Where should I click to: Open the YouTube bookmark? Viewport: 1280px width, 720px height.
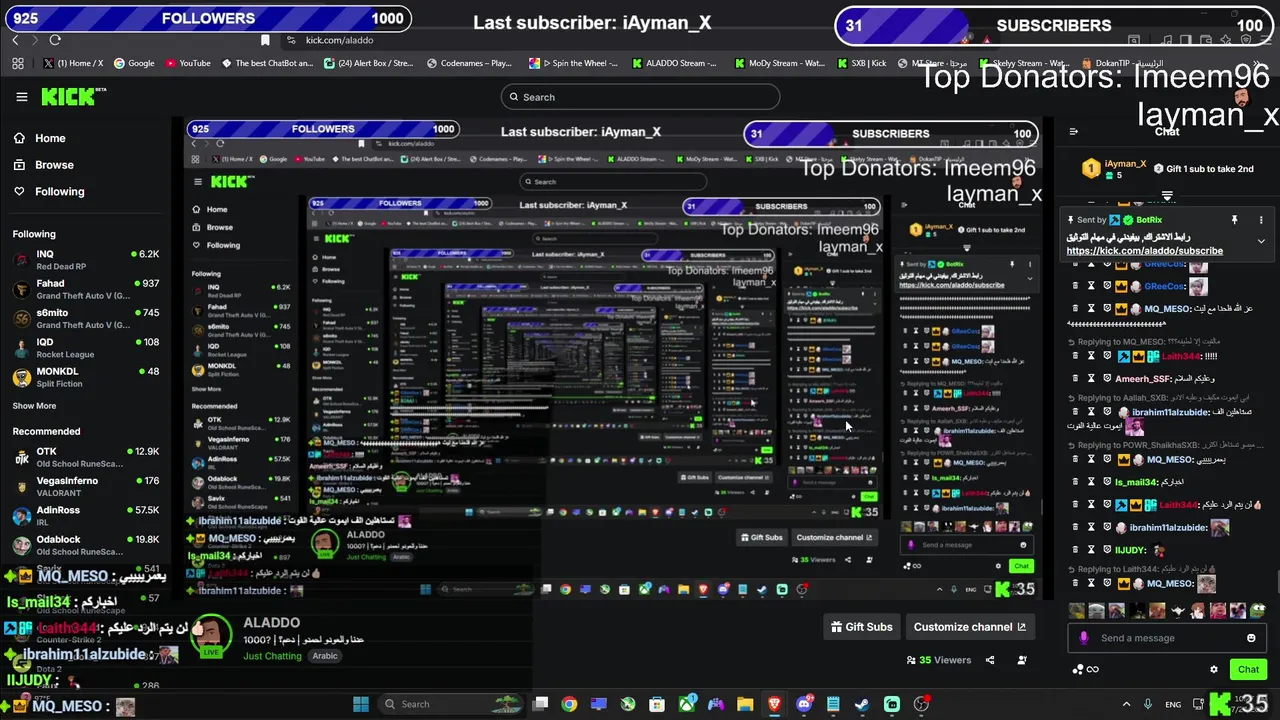pos(188,63)
